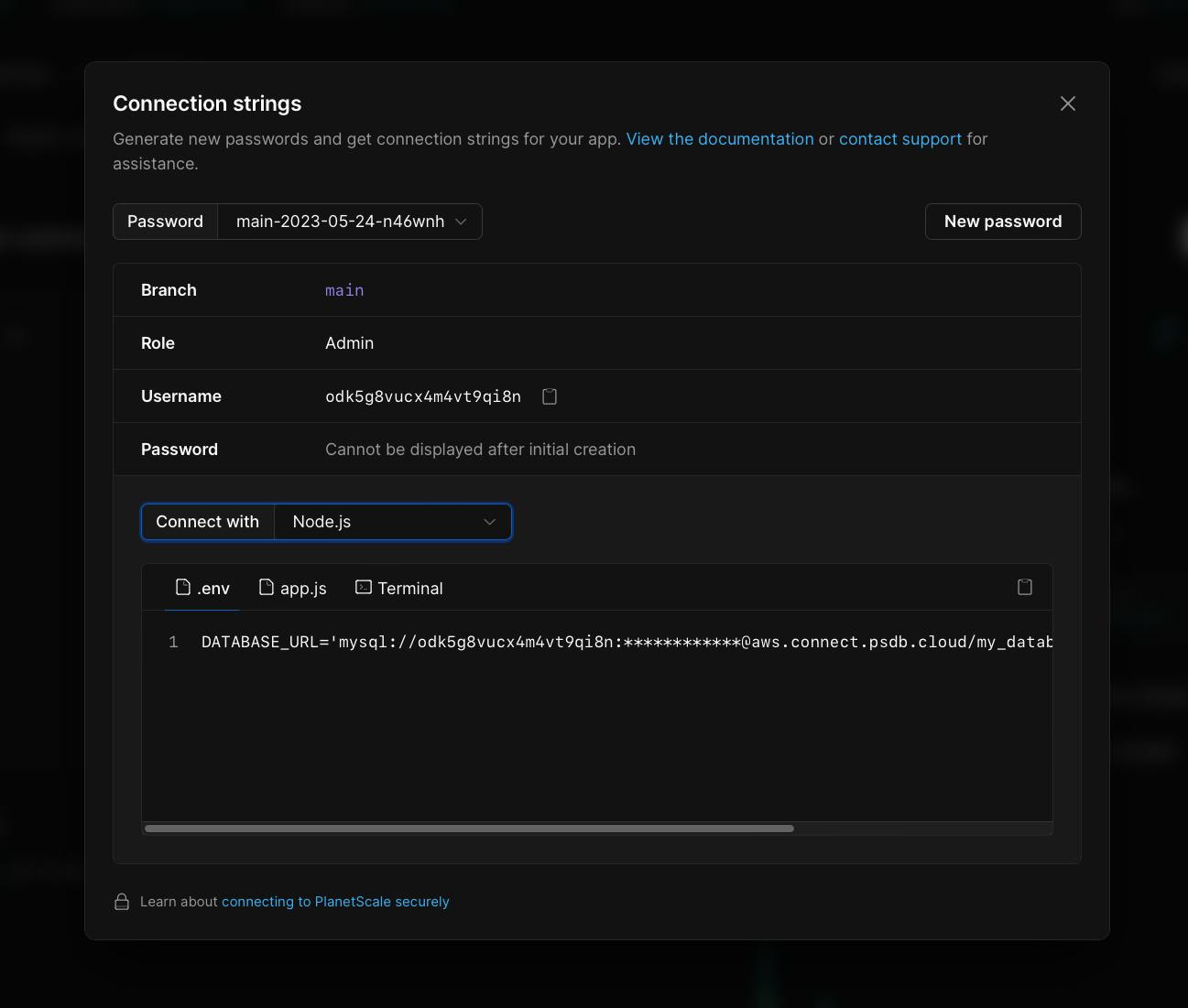Copy the username to clipboard
The image size is (1188, 1008).
pos(550,396)
